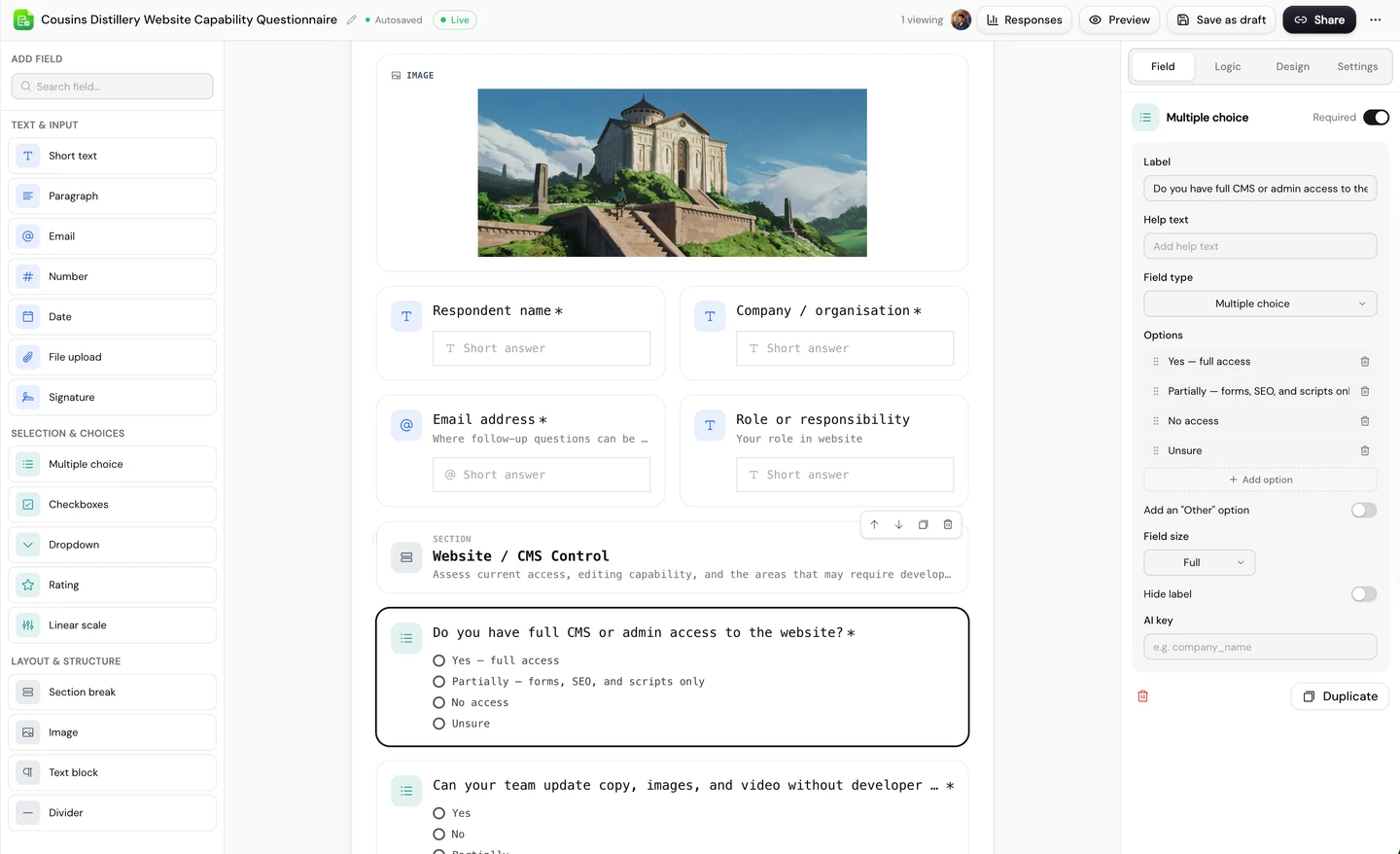This screenshot has height=854, width=1400.
Task: Add a Section break element
Action: point(113,693)
